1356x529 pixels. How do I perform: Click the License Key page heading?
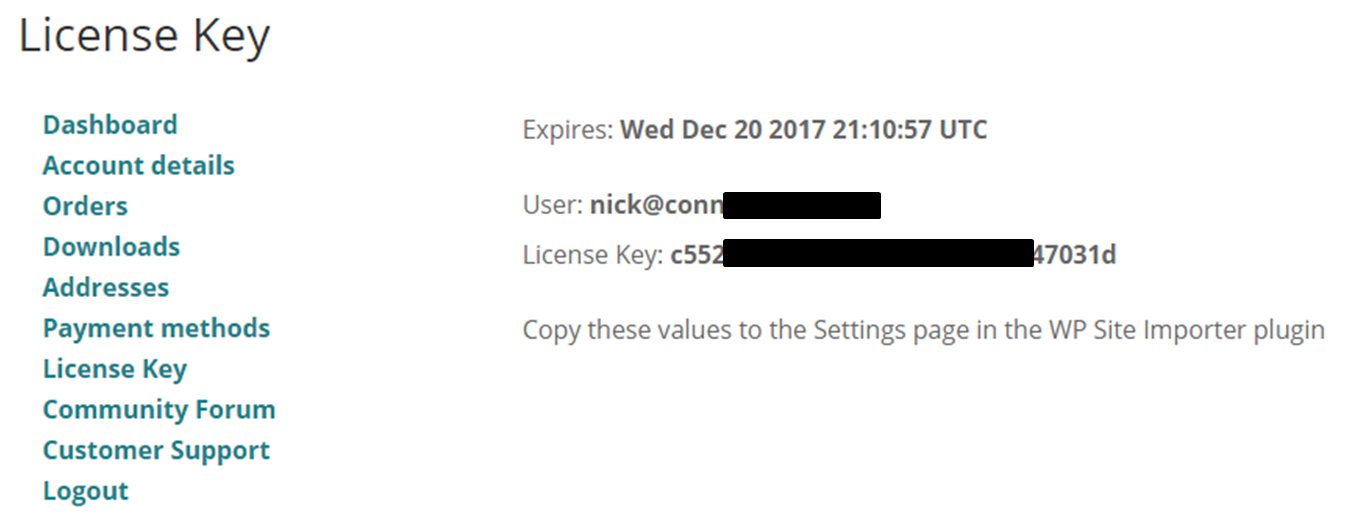click(x=144, y=37)
